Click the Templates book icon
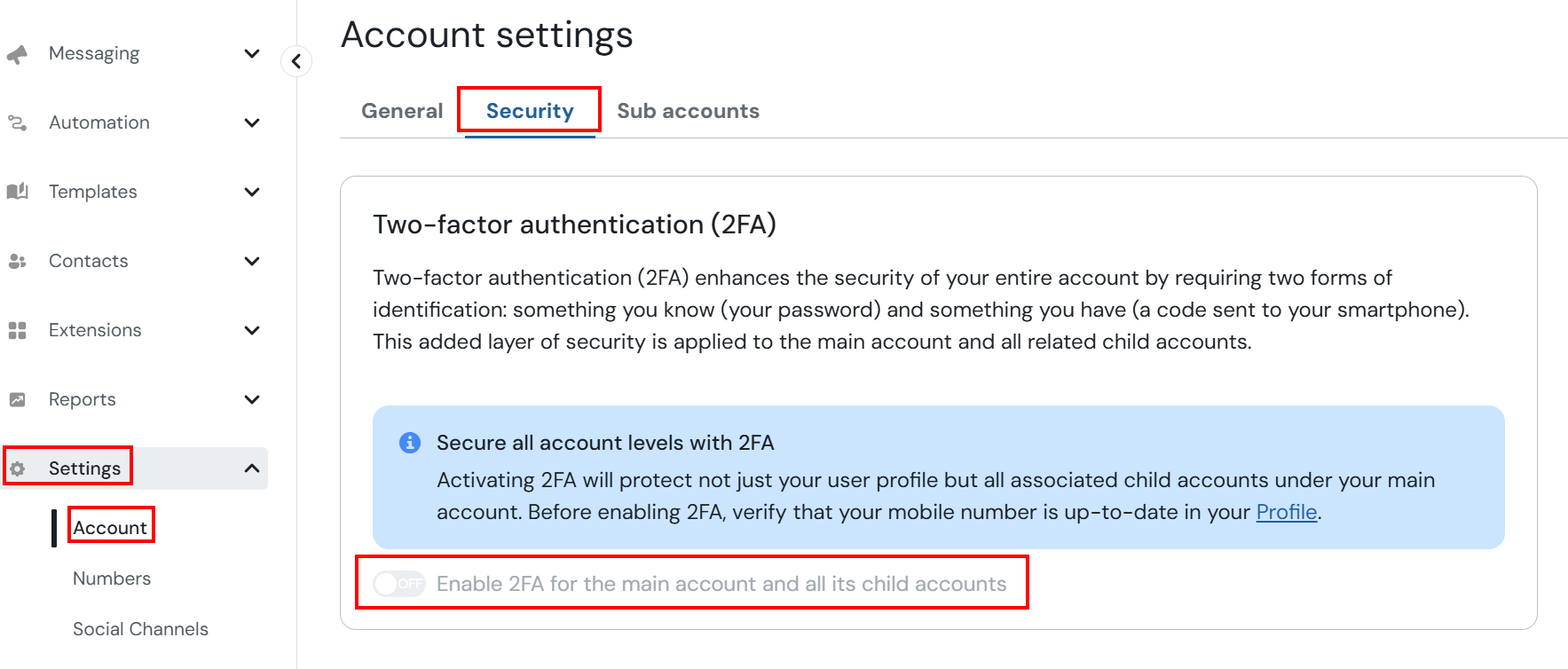This screenshot has width=1568, height=669. [17, 192]
